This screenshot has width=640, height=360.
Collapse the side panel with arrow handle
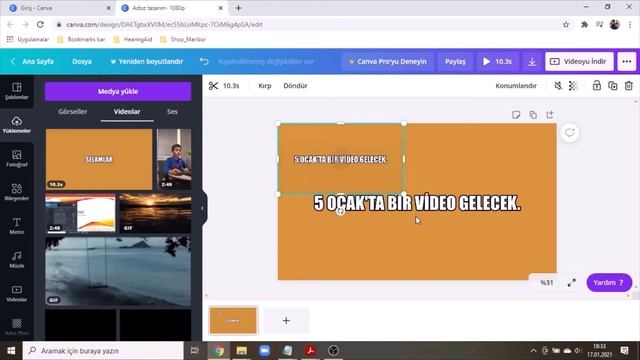tap(202, 208)
